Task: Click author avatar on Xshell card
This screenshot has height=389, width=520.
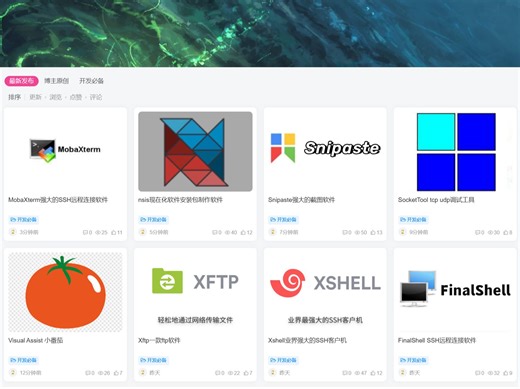Action: 273,372
